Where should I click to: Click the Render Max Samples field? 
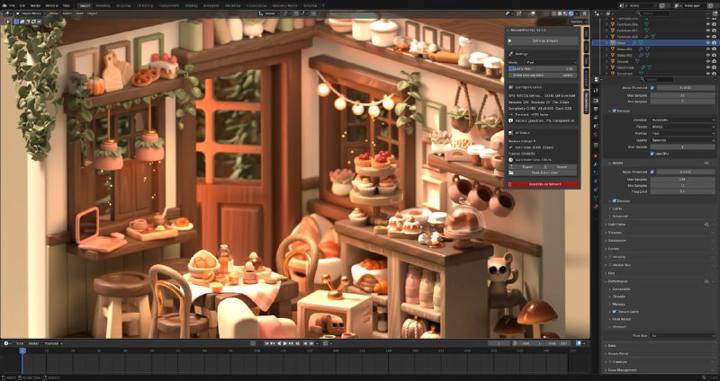pos(682,179)
